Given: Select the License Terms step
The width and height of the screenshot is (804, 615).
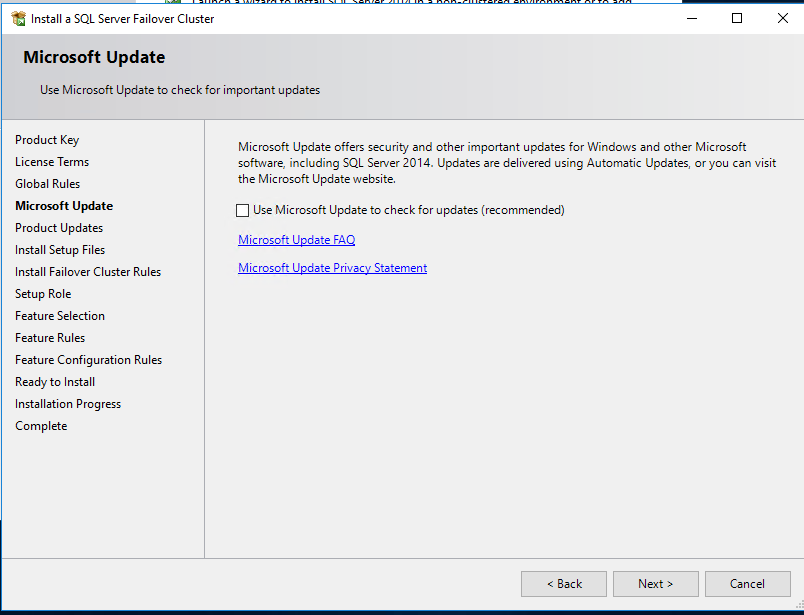Looking at the screenshot, I should (52, 162).
